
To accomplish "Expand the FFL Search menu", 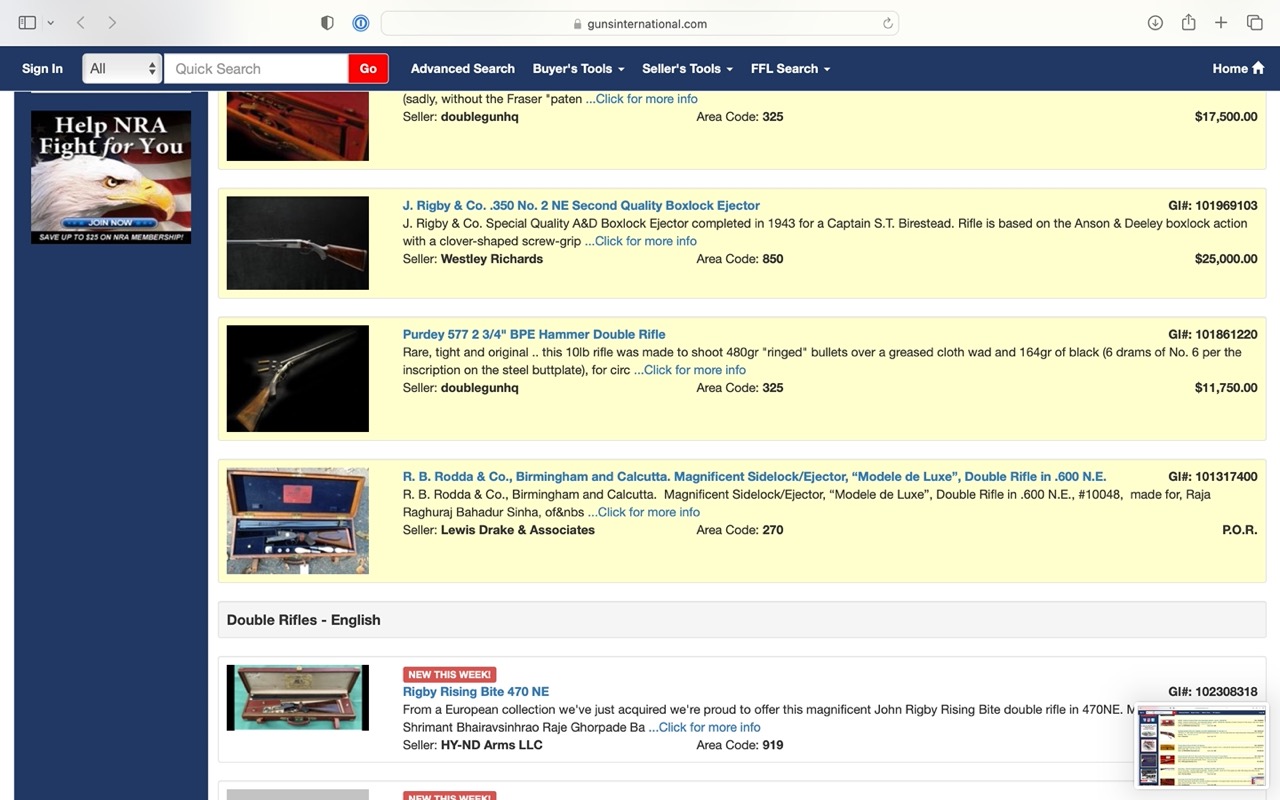I will [x=790, y=68].
